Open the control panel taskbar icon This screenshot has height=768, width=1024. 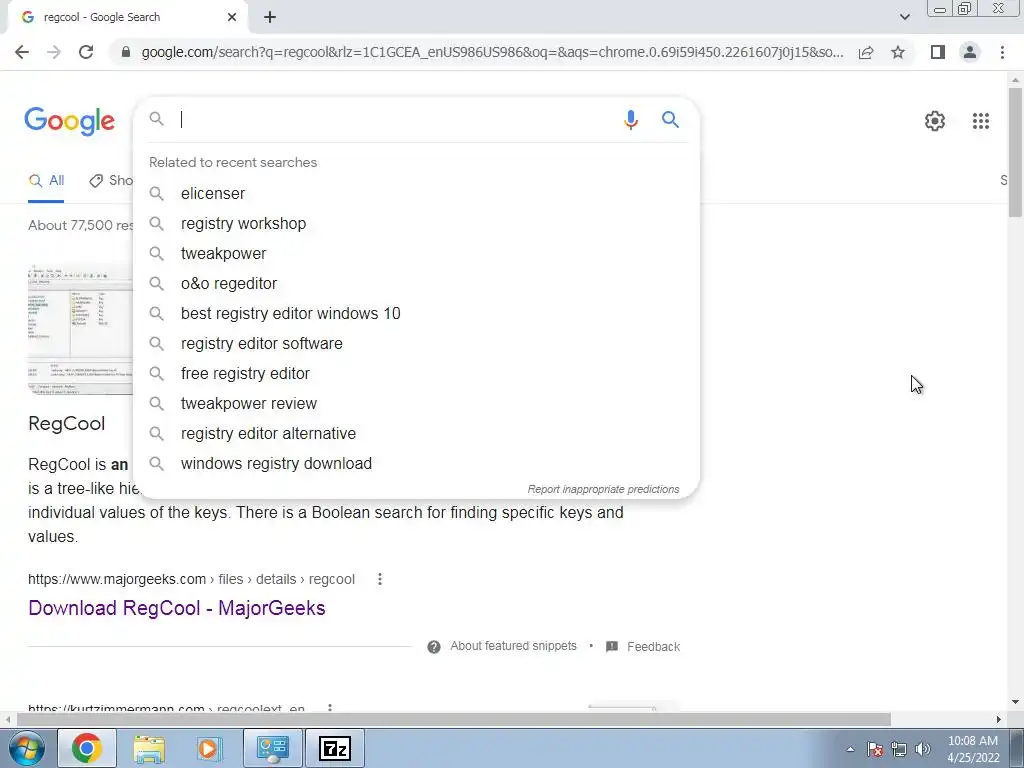click(272, 748)
